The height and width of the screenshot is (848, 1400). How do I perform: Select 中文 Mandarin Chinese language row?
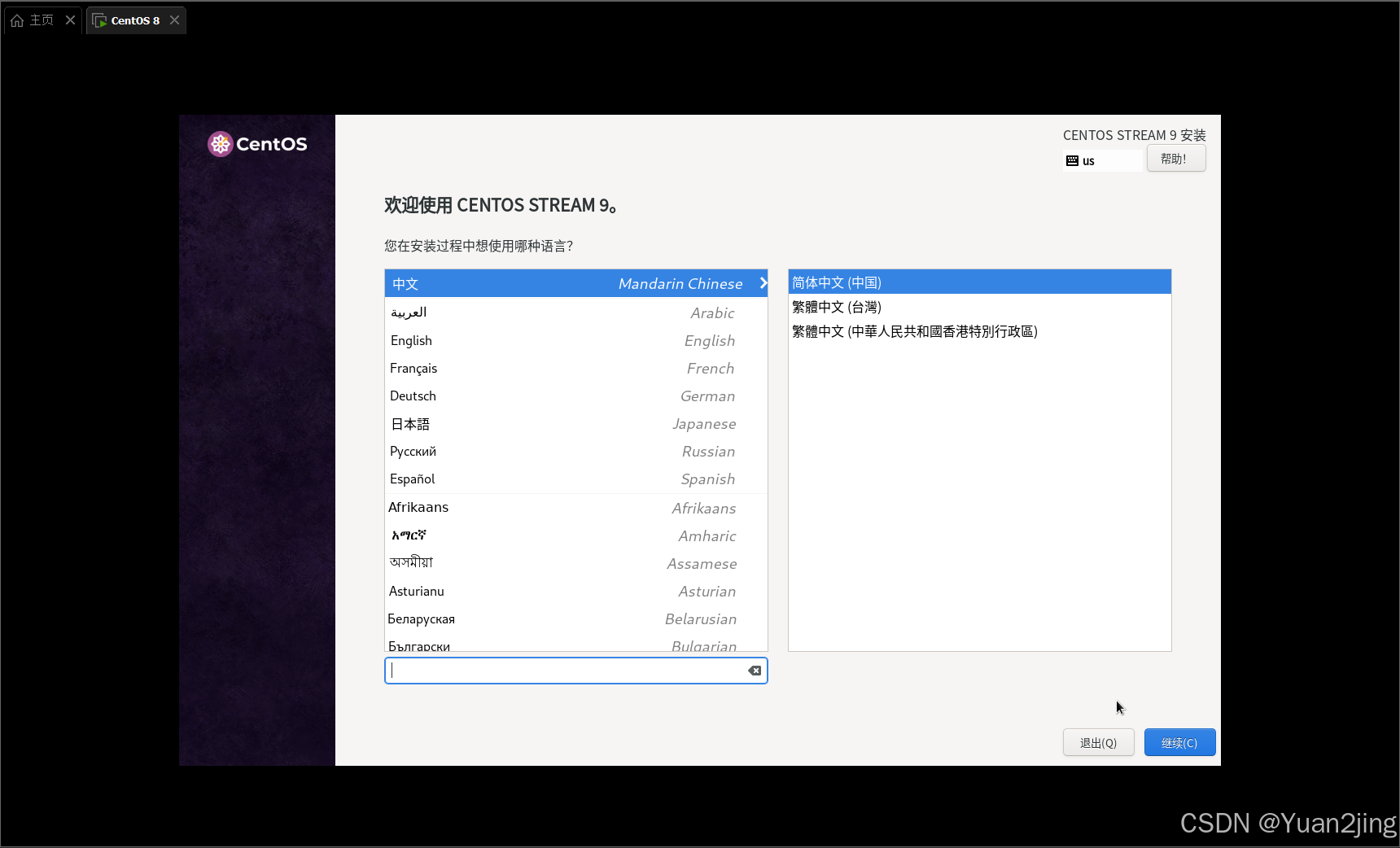pyautogui.click(x=575, y=283)
